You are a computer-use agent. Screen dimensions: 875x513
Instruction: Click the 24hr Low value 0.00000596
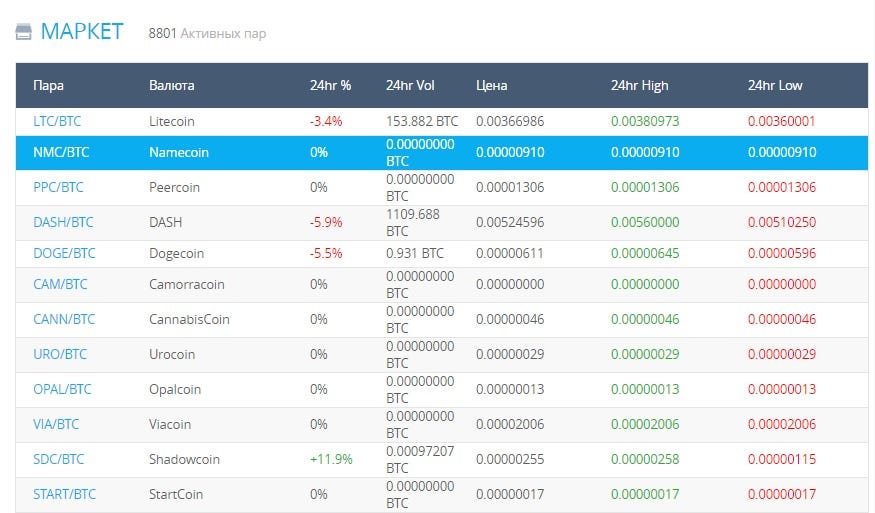click(782, 253)
